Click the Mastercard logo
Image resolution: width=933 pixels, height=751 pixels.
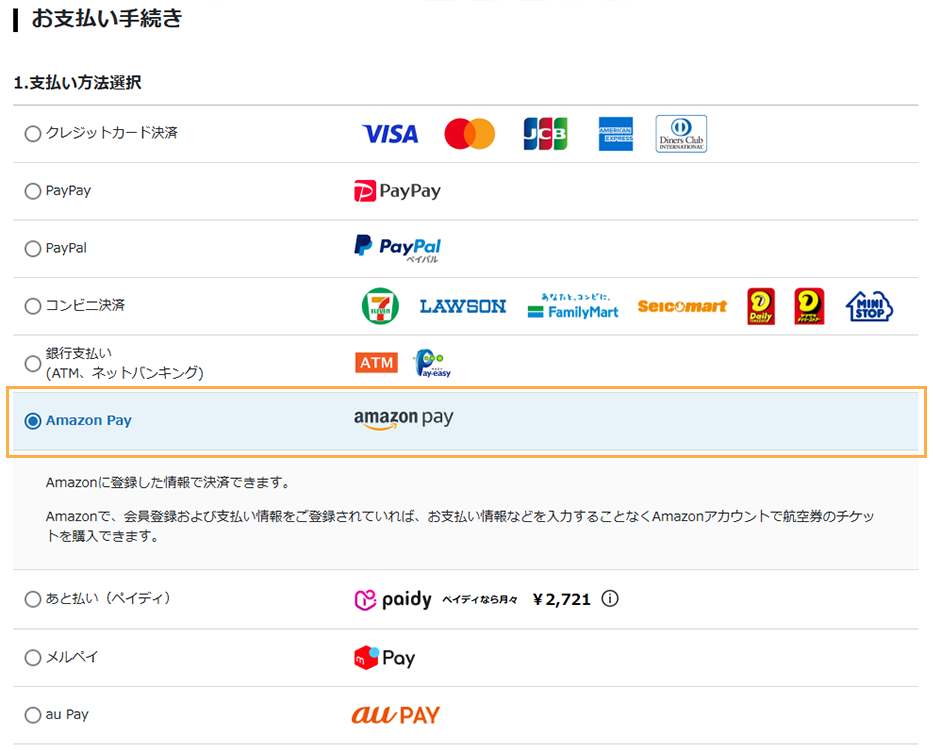[469, 134]
